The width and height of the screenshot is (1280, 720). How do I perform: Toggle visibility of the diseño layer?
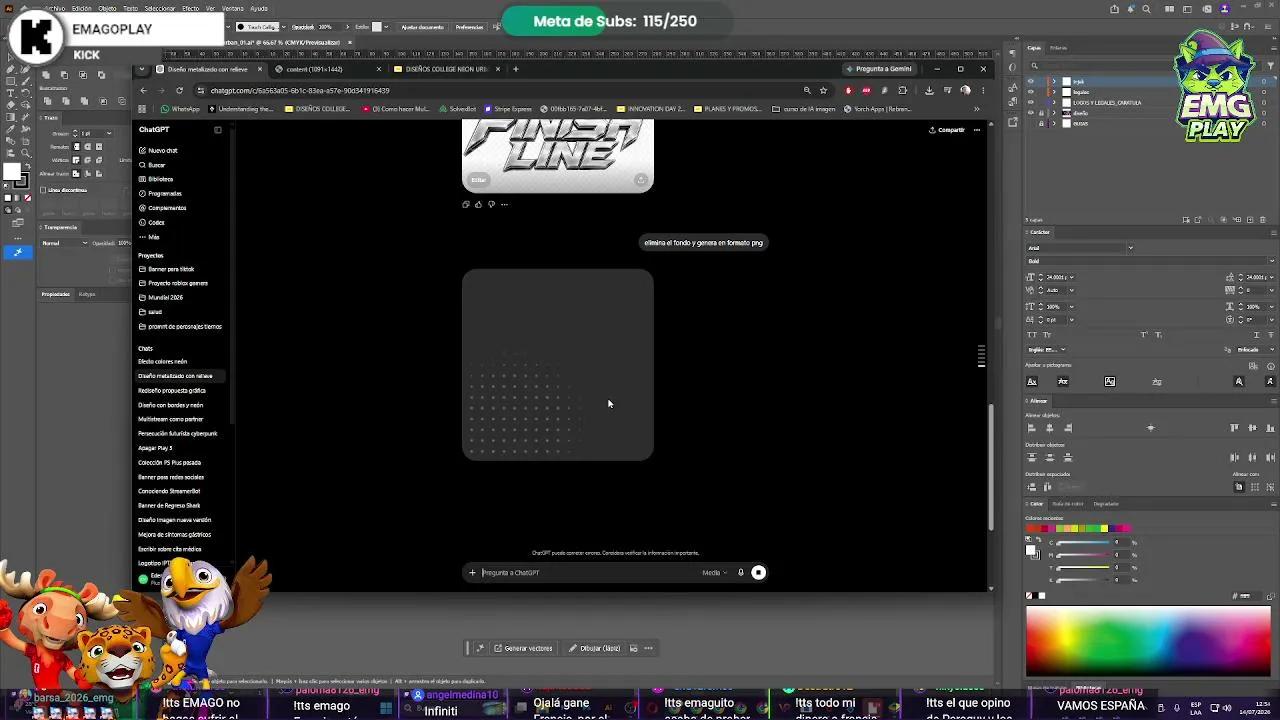[1031, 113]
